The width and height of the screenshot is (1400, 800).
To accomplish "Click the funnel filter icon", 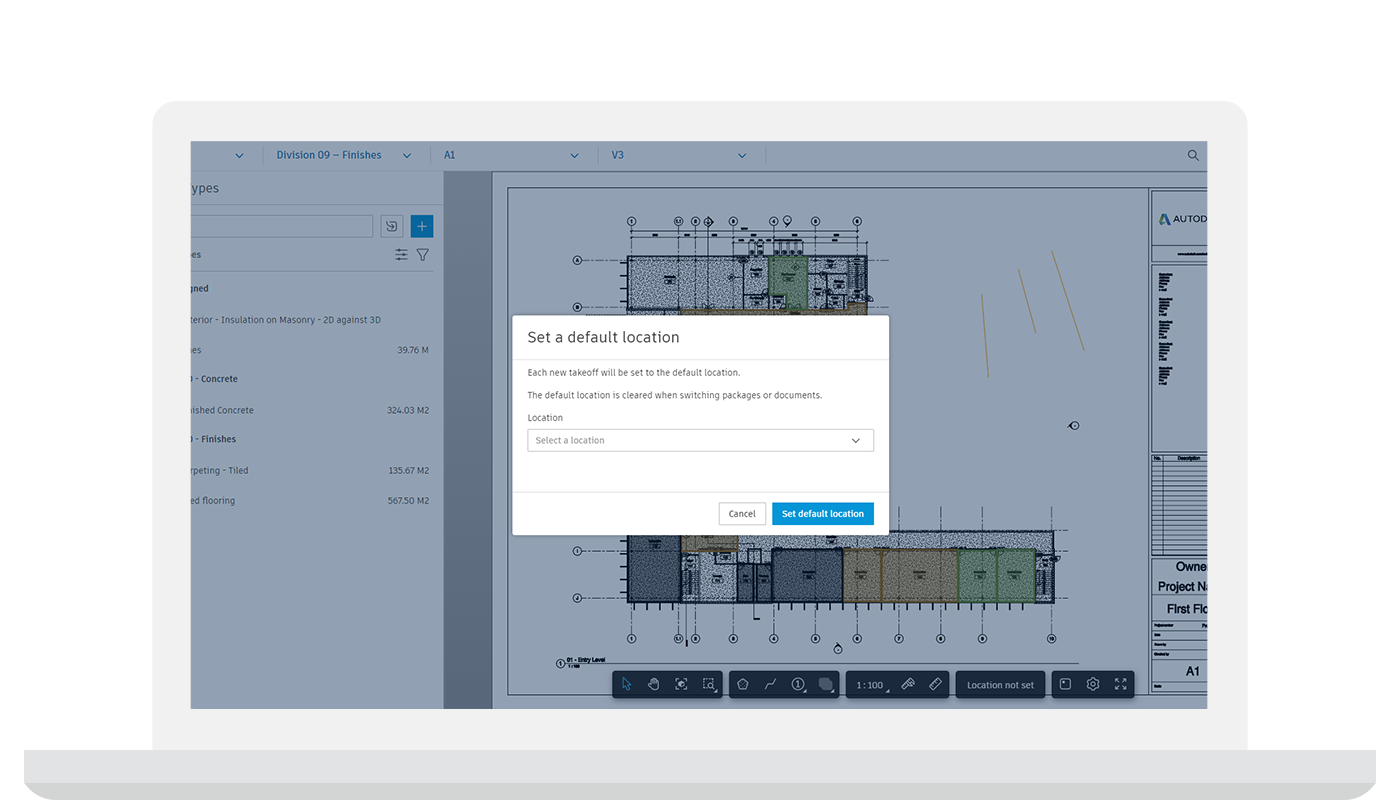I will click(423, 255).
